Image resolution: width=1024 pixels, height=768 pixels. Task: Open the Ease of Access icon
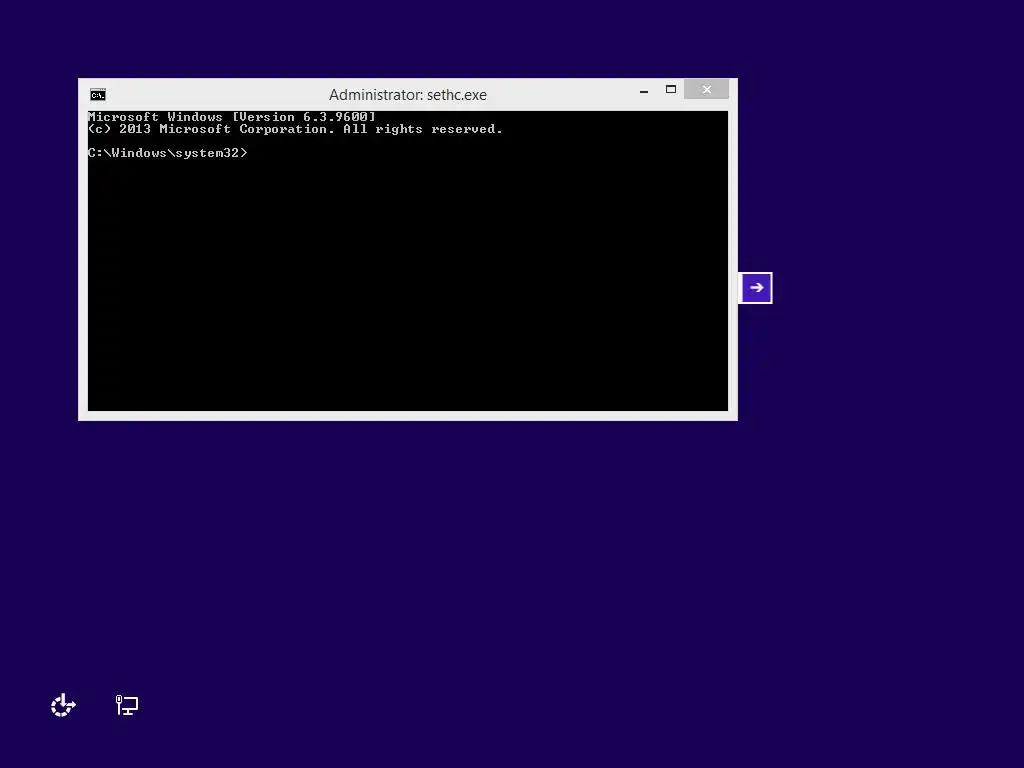click(x=63, y=705)
